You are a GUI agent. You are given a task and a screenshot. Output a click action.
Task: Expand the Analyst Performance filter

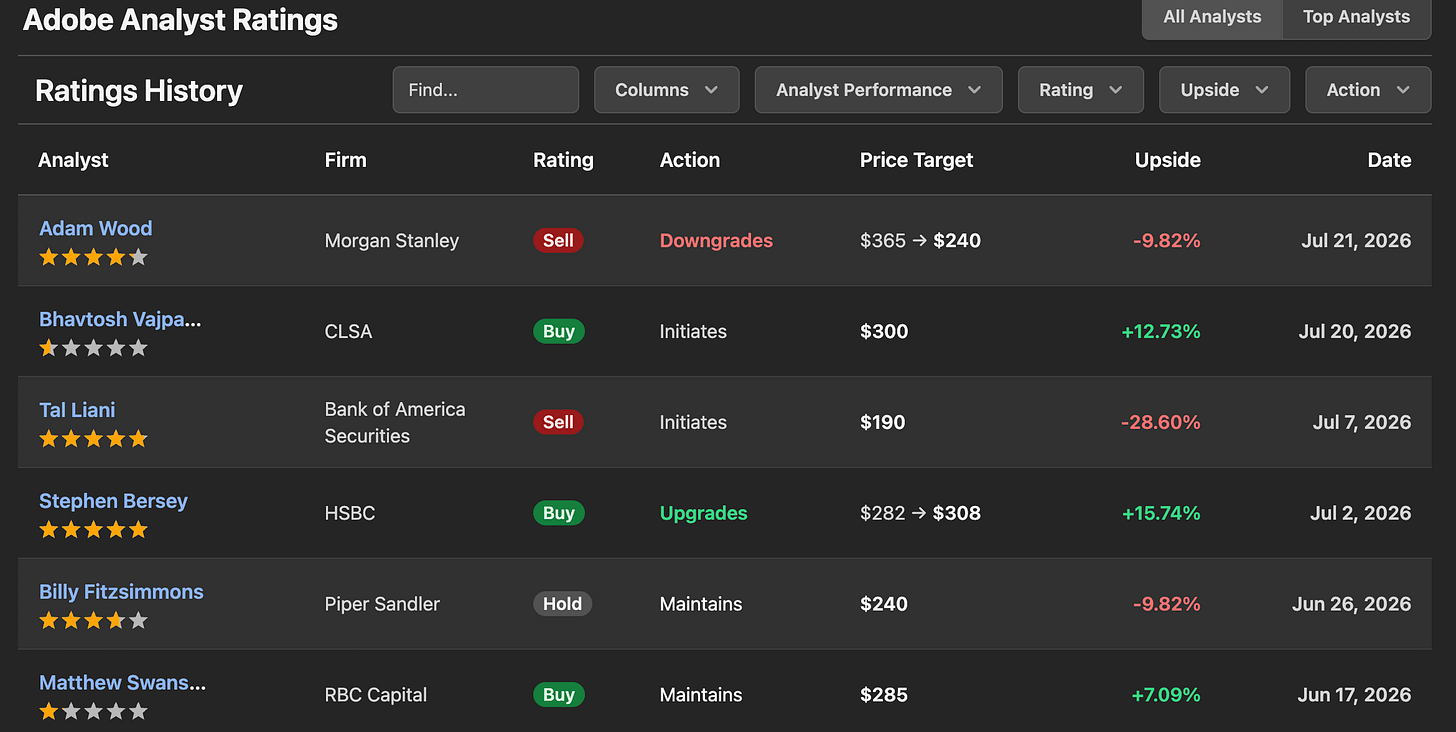coord(879,90)
